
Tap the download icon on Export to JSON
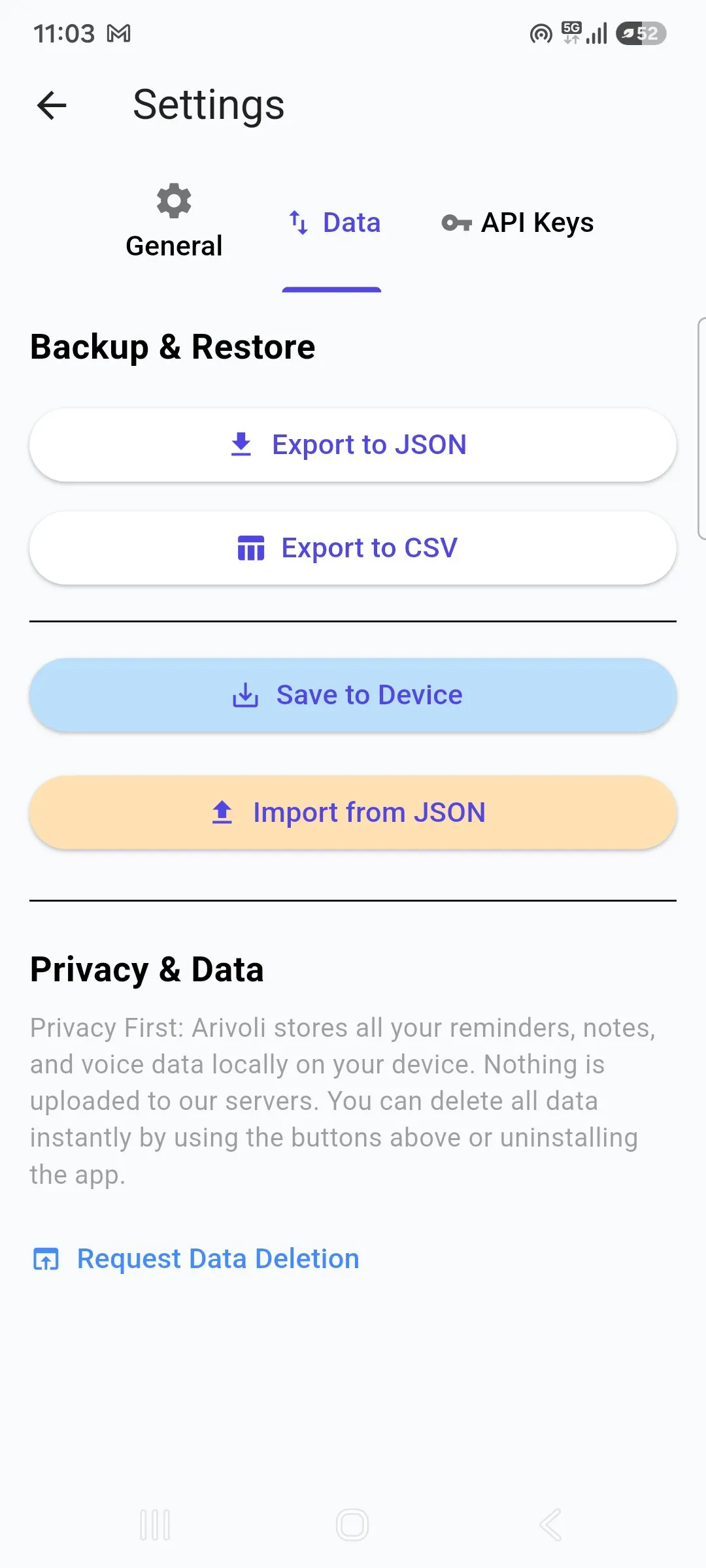coord(241,444)
